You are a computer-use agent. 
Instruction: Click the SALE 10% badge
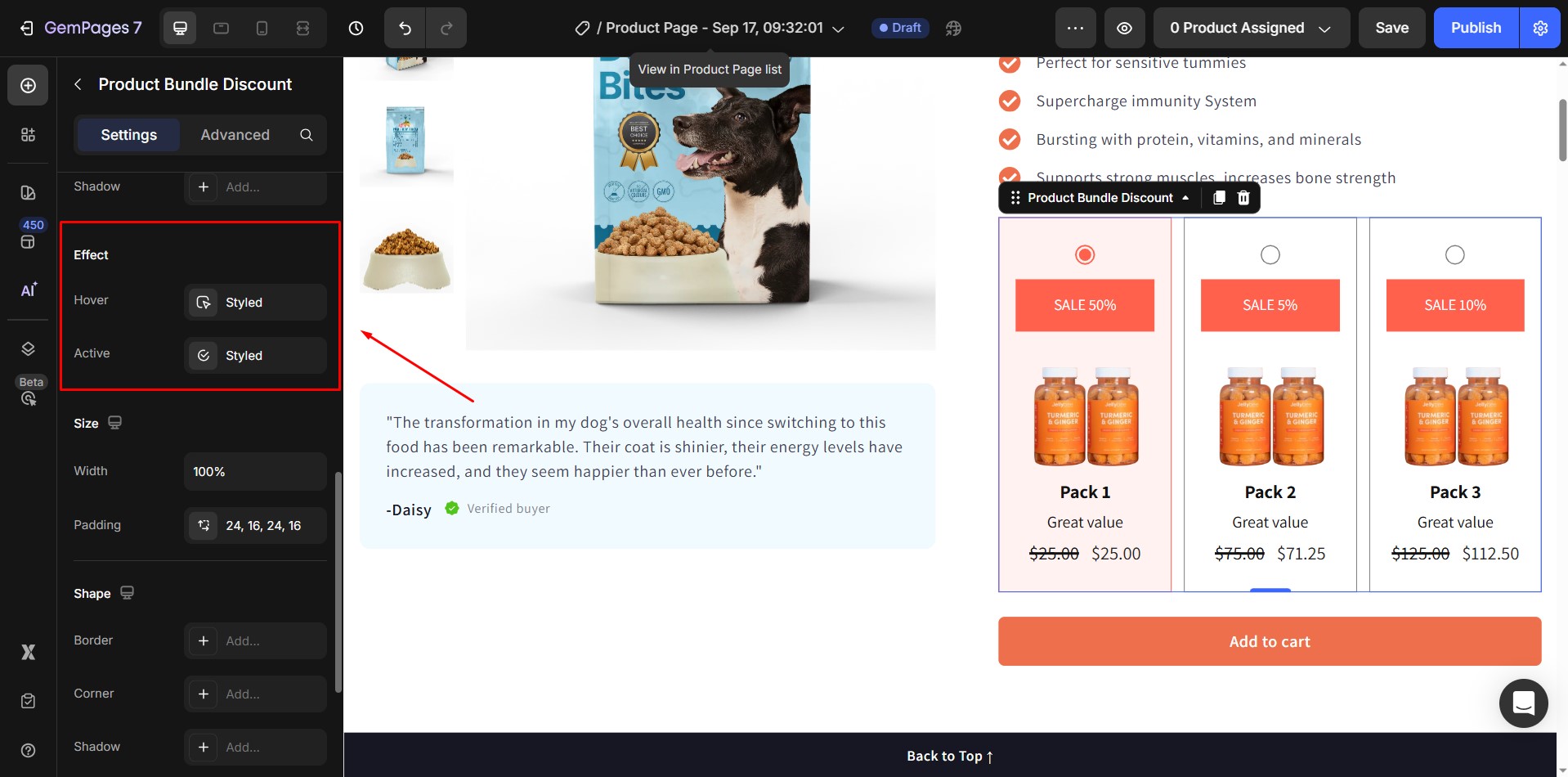1455,305
